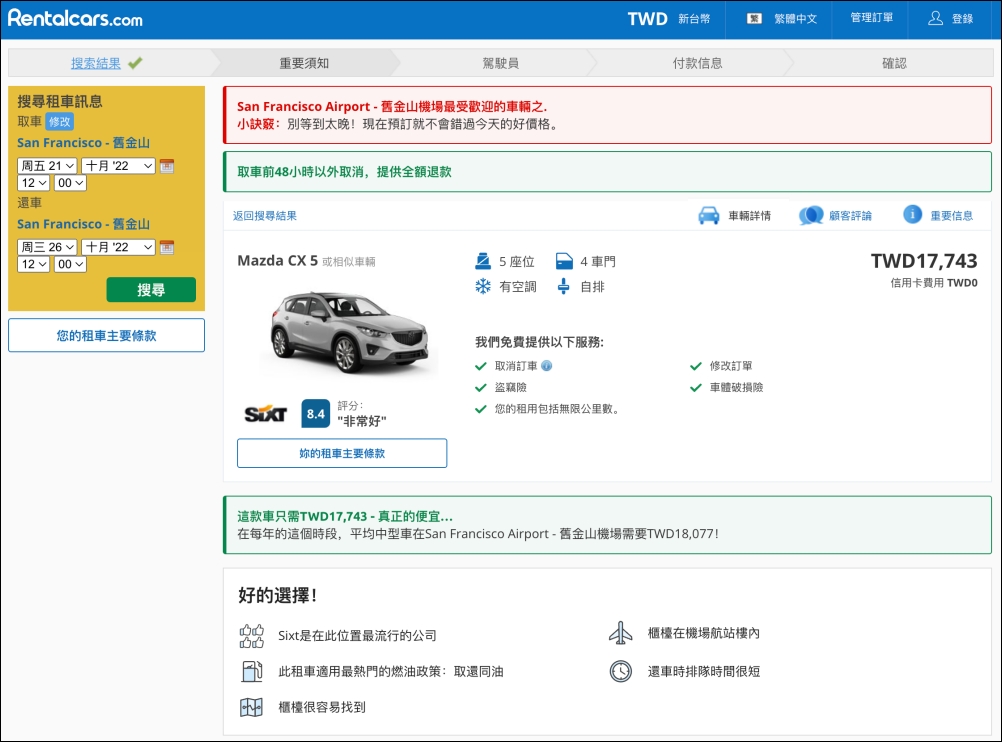Click the 搜尋租車訊息 sidebar heading
1002x742 pixels.
59,101
